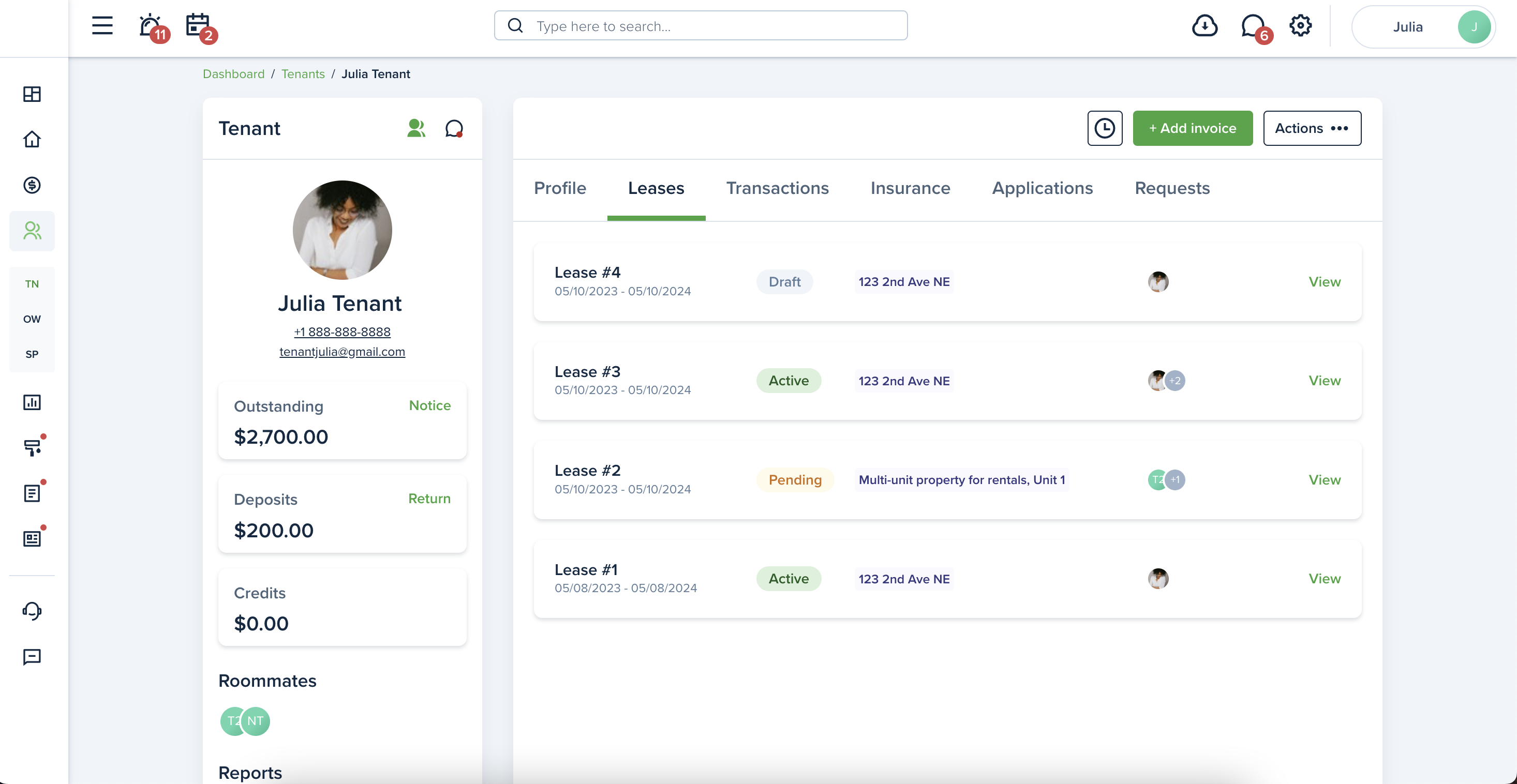Expand the OW section in the sidebar
Screen dimensions: 1517x784
[32, 319]
